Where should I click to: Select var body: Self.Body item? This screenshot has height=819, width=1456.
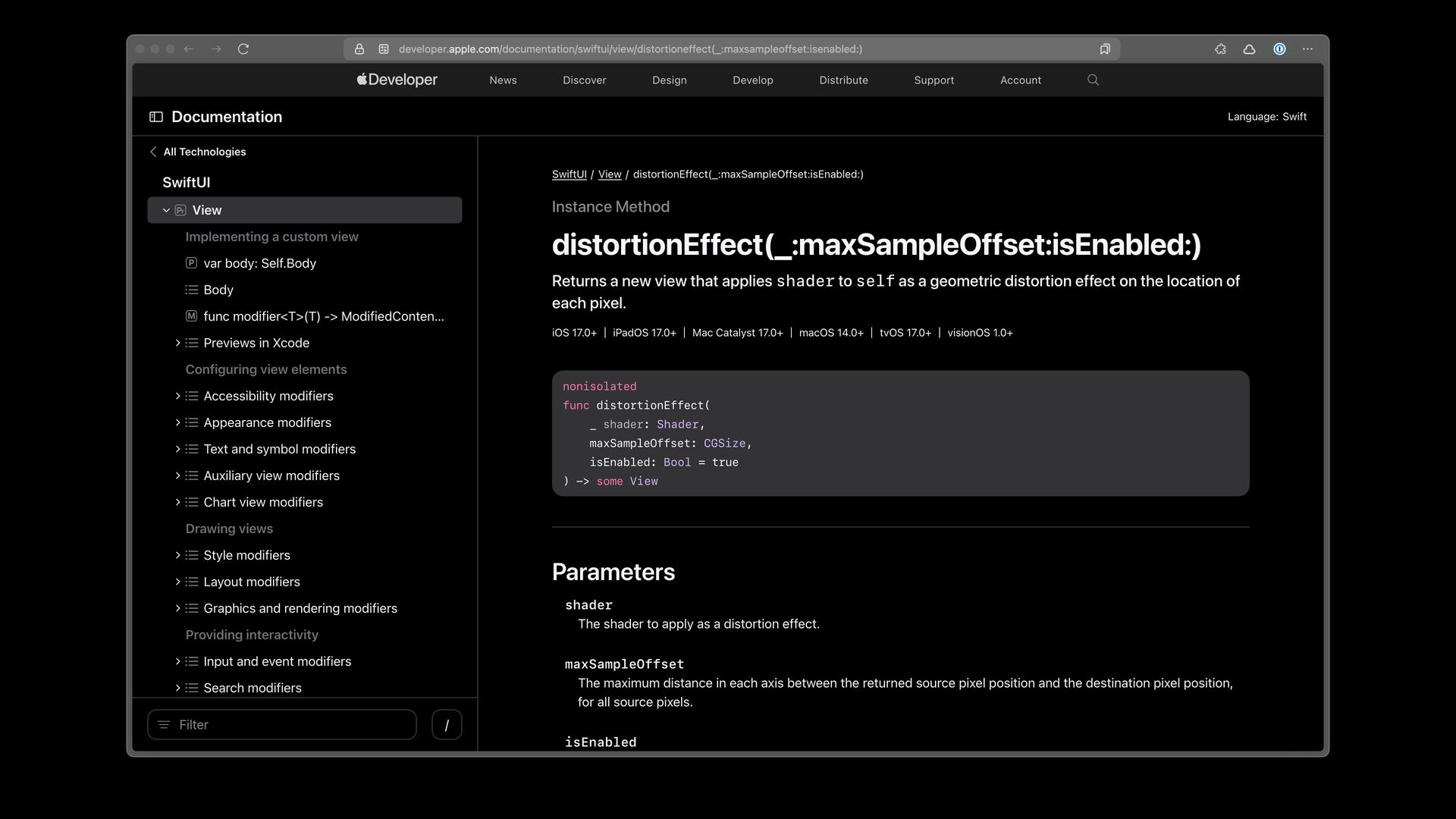(260, 263)
